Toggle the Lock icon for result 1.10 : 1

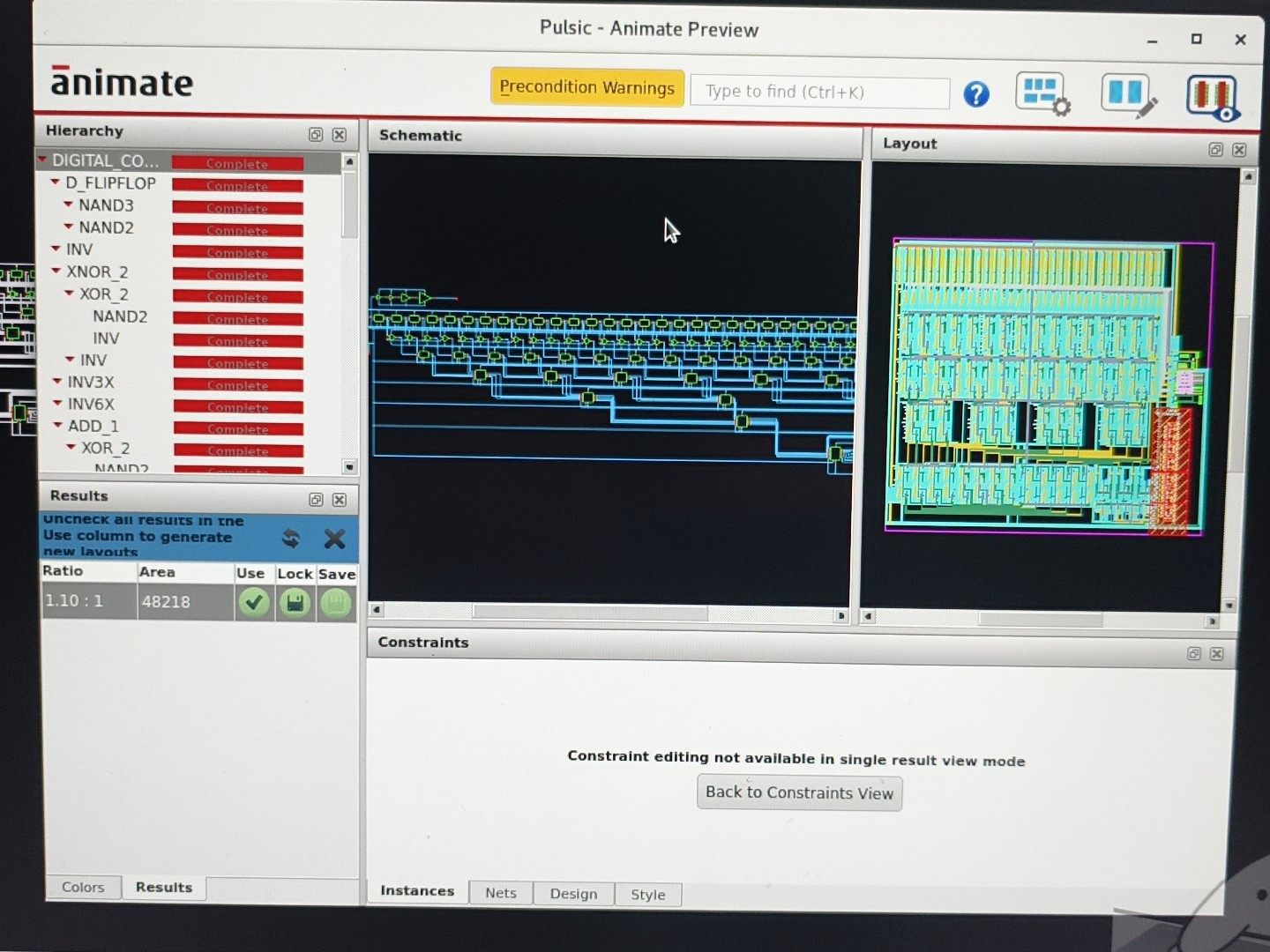(x=295, y=604)
